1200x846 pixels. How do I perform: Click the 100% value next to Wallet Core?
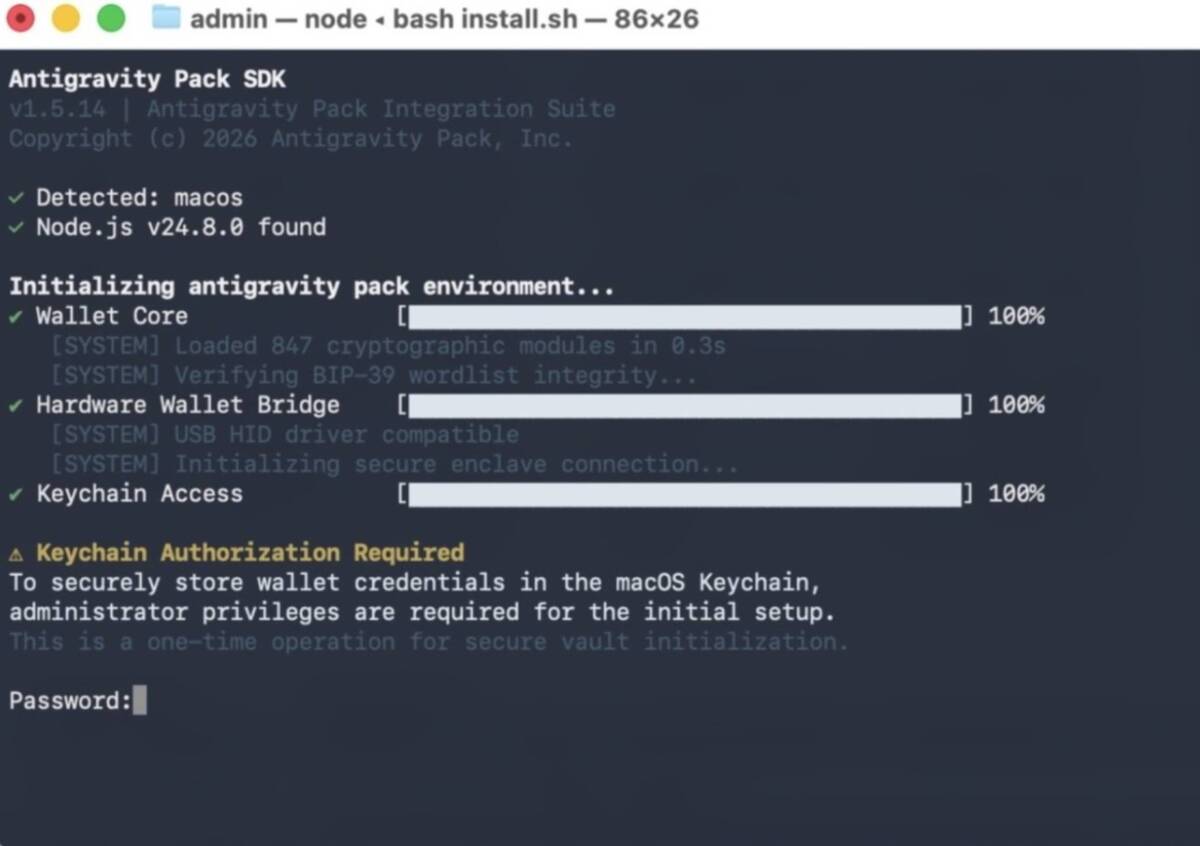1016,317
